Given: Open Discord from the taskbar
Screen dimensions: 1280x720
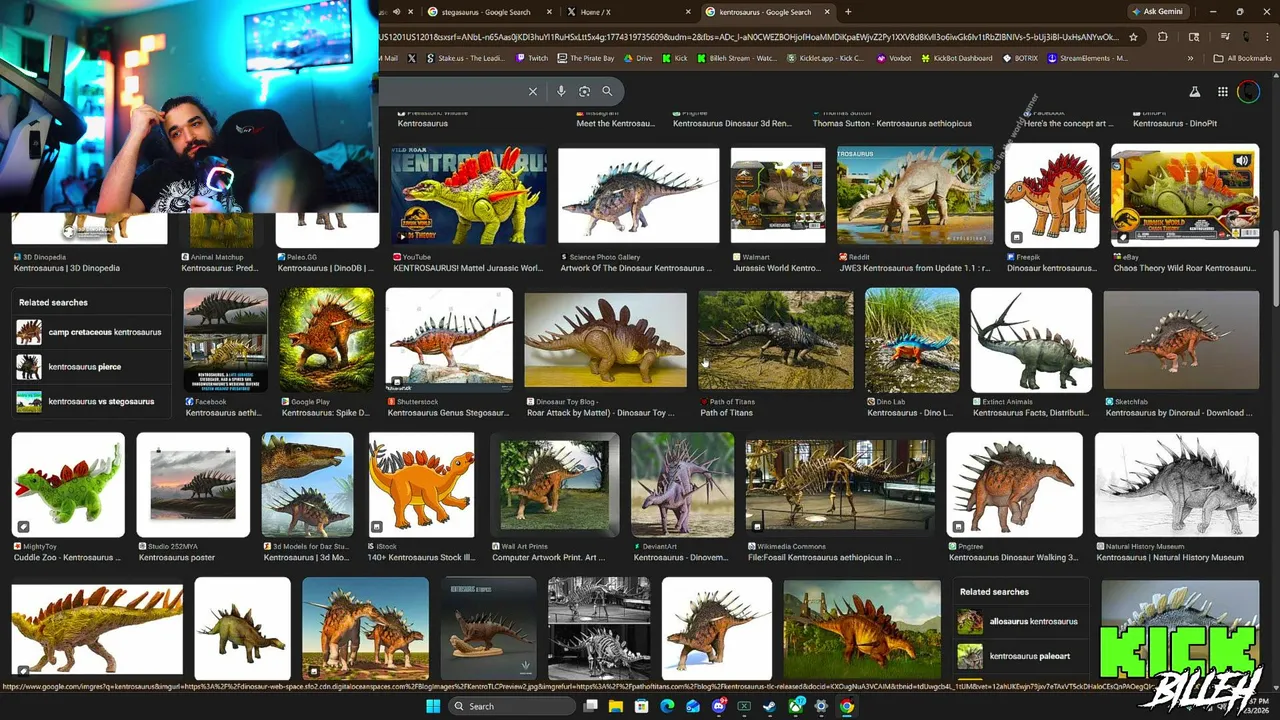Looking at the screenshot, I should coord(719,706).
